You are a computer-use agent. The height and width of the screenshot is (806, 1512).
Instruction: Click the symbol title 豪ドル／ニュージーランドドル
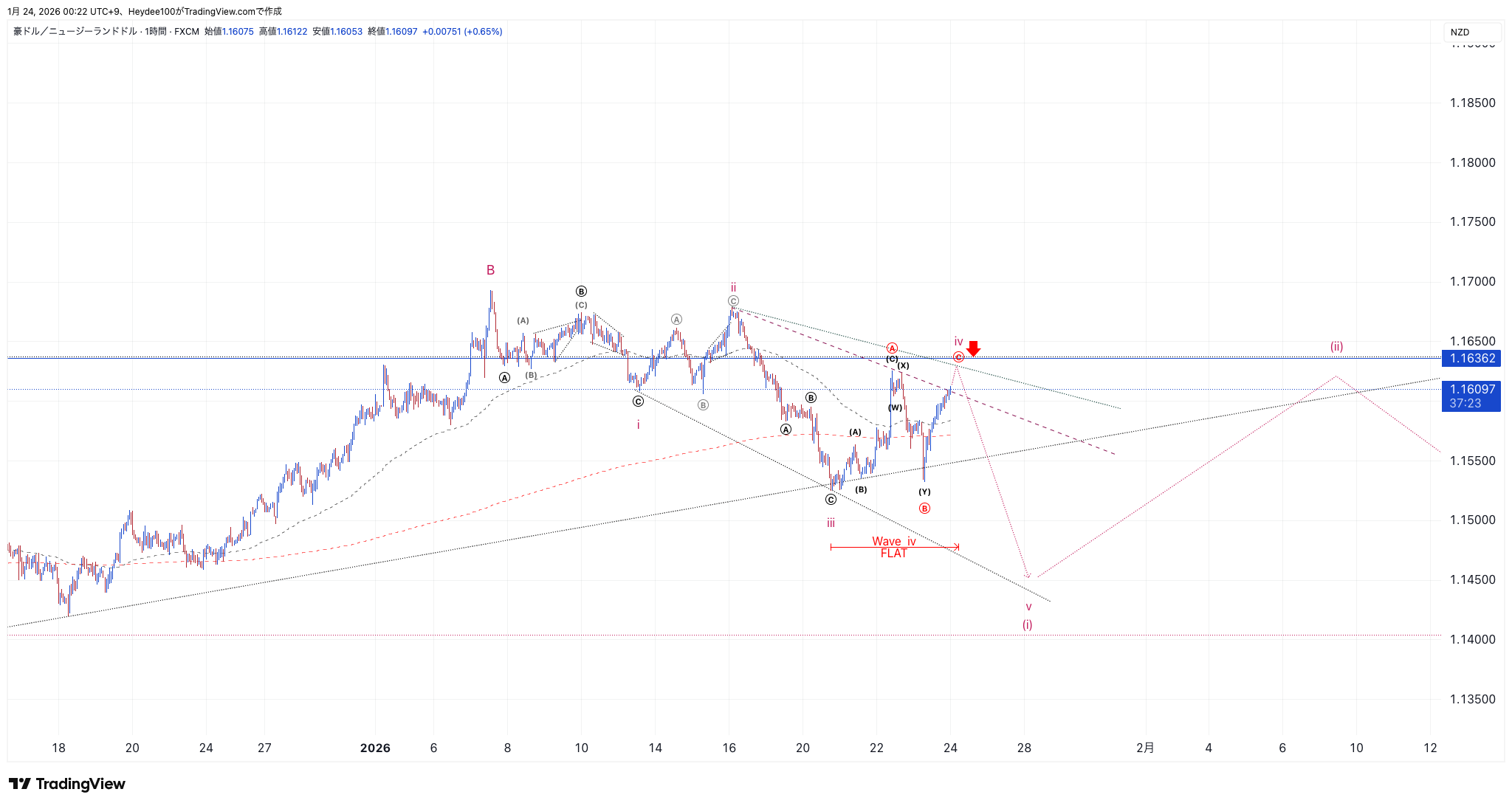pos(75,32)
